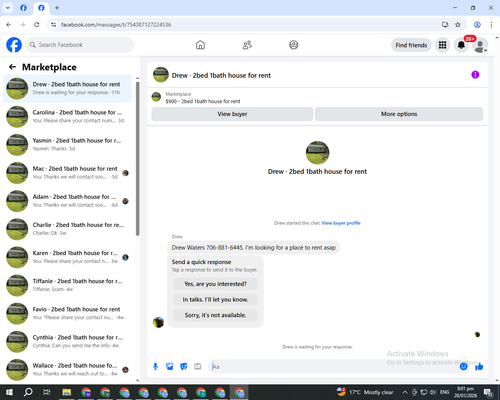This screenshot has height=400, width=500.
Task: Open the Facebook menu grid icon
Action: tap(442, 45)
